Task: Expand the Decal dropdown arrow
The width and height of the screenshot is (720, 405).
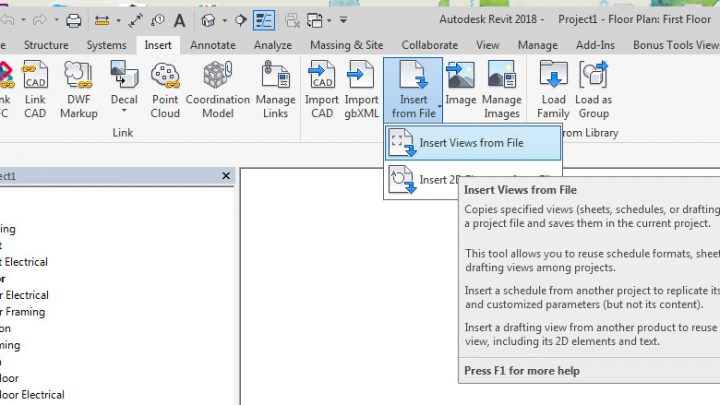Action: click(124, 111)
